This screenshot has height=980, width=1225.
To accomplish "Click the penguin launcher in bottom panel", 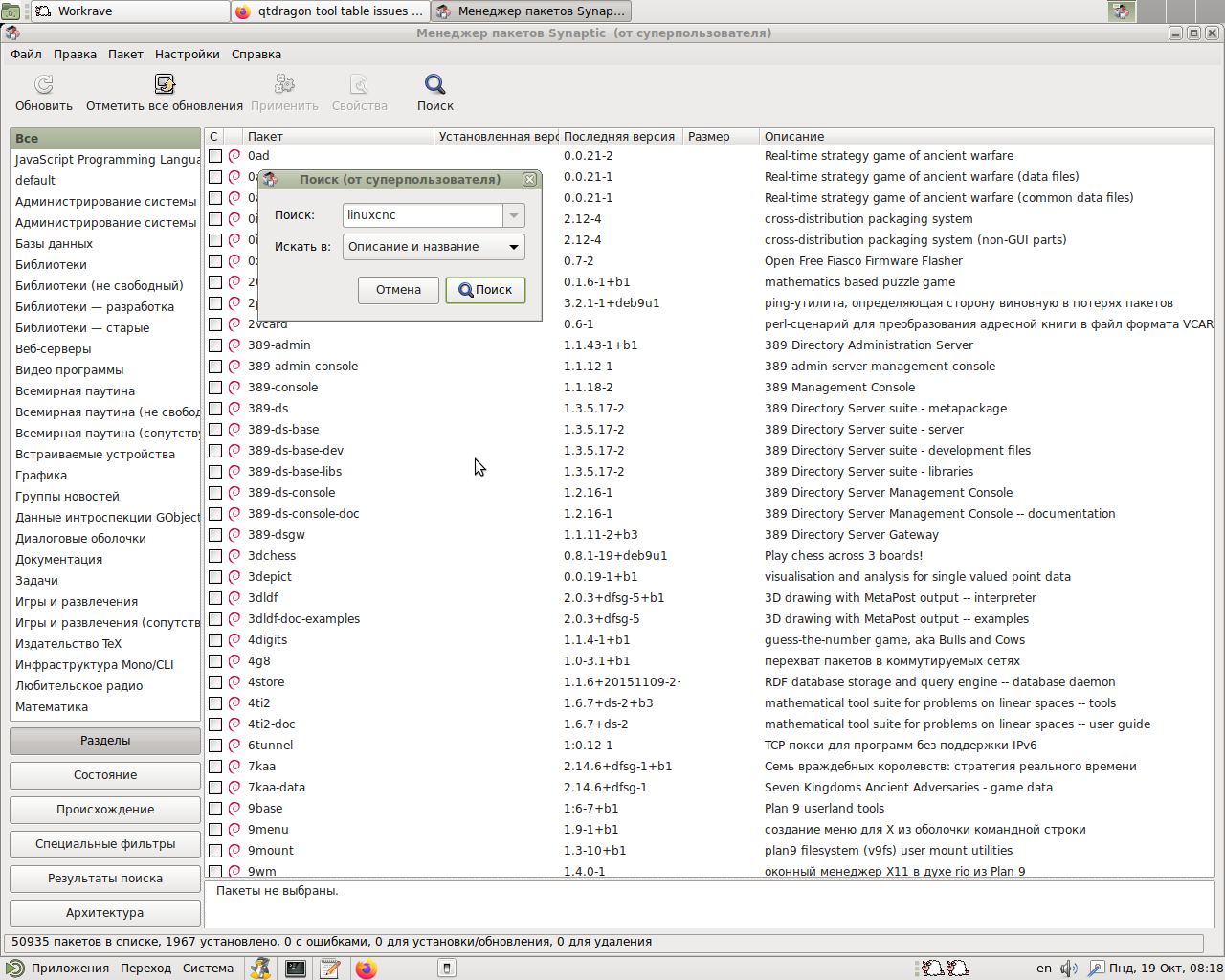I will [x=260, y=969].
